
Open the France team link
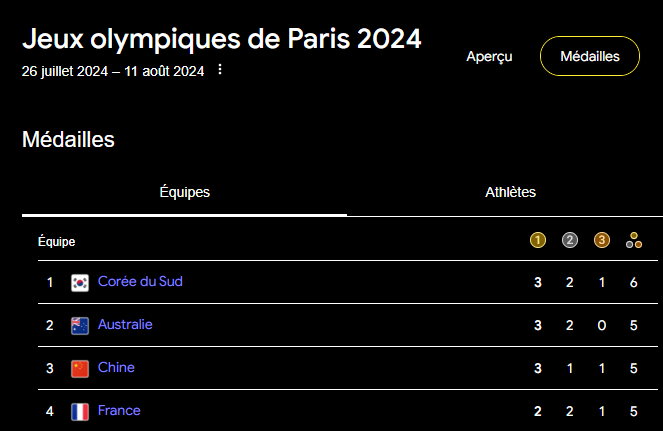[x=119, y=411]
